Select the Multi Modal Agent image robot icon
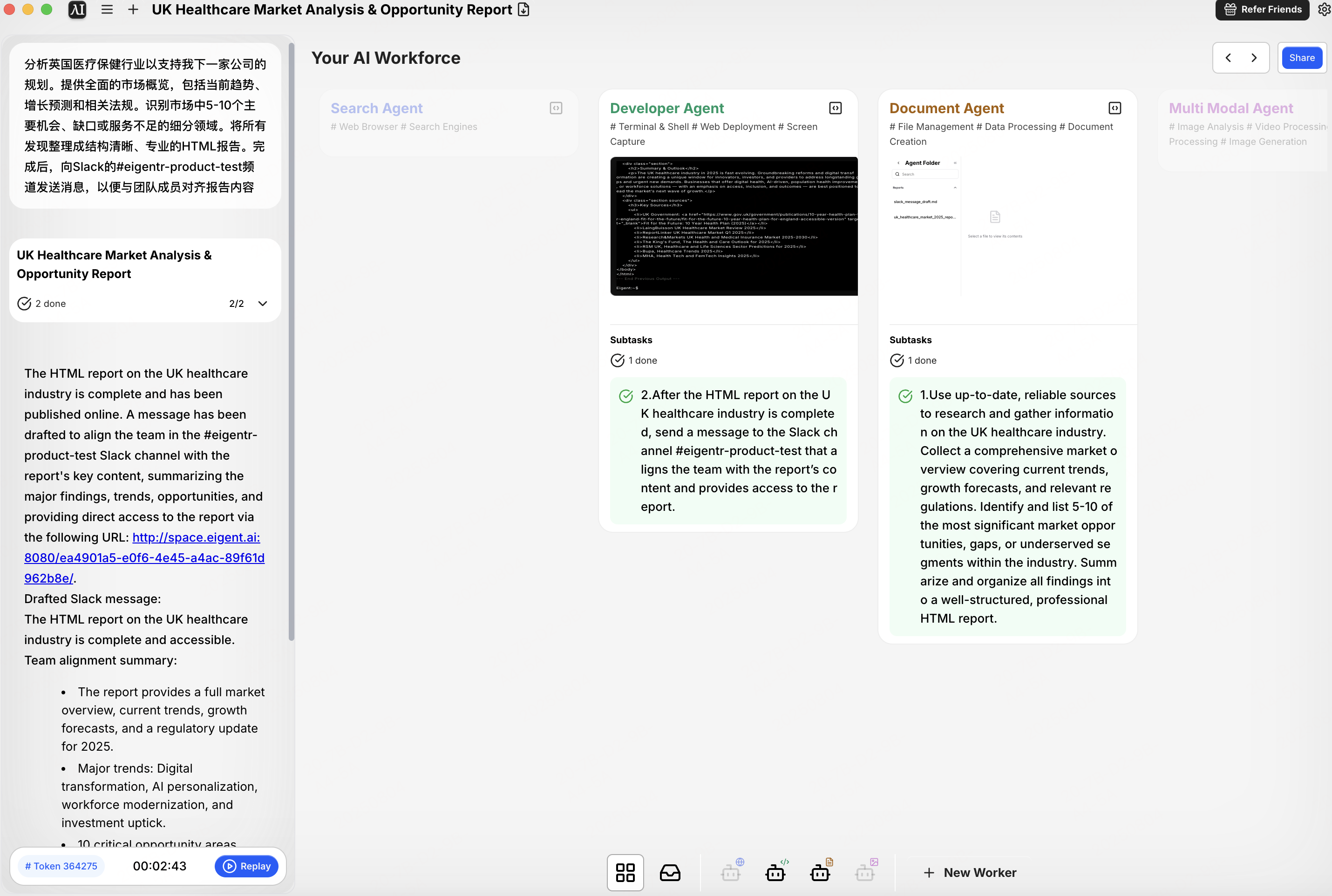1332x896 pixels. coord(864,873)
